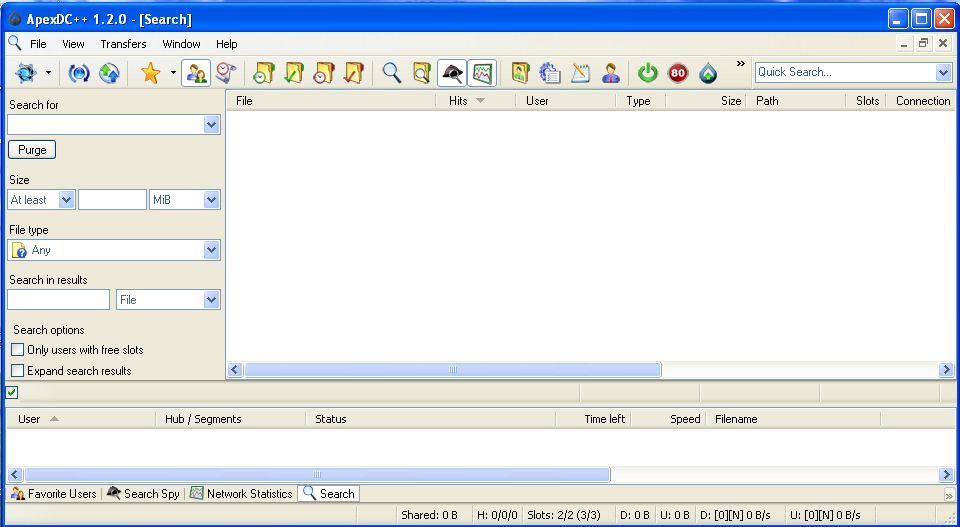Viewport: 960px width, 527px height.
Task: Toggle the red 80 speed limit icon
Action: click(678, 73)
